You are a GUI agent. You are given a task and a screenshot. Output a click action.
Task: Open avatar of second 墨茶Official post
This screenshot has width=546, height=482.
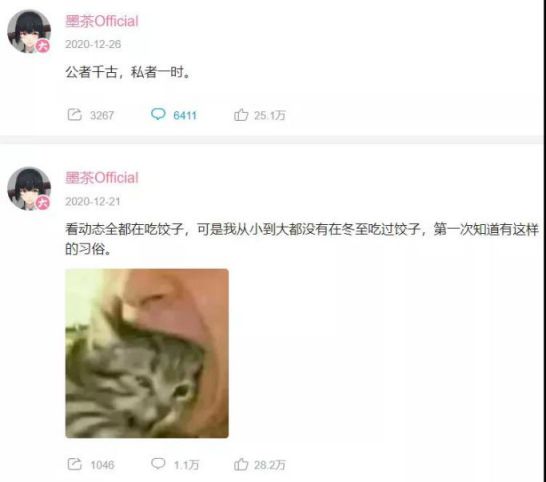pos(29,189)
